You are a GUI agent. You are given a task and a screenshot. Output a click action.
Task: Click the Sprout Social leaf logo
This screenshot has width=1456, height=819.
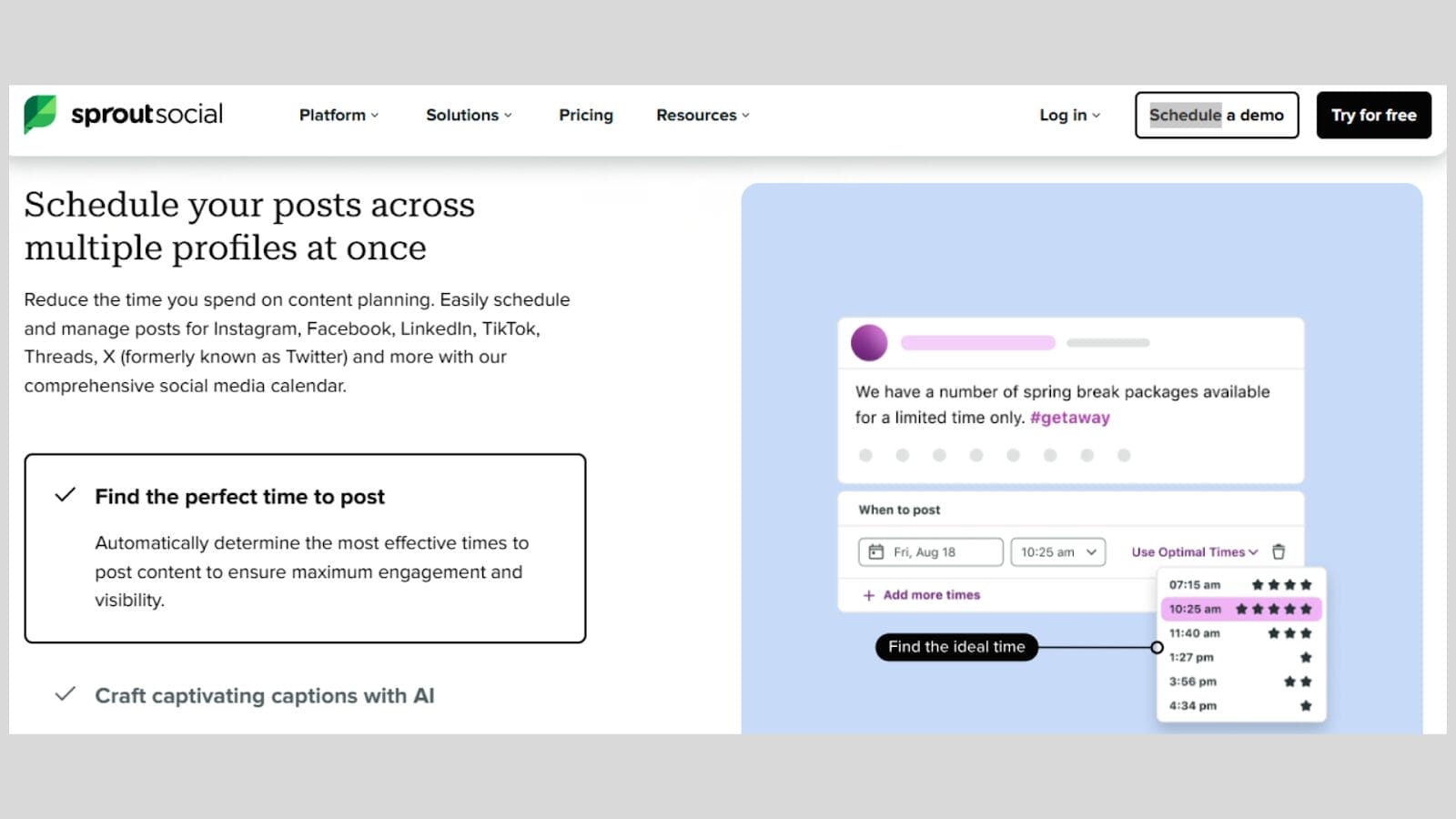(39, 115)
